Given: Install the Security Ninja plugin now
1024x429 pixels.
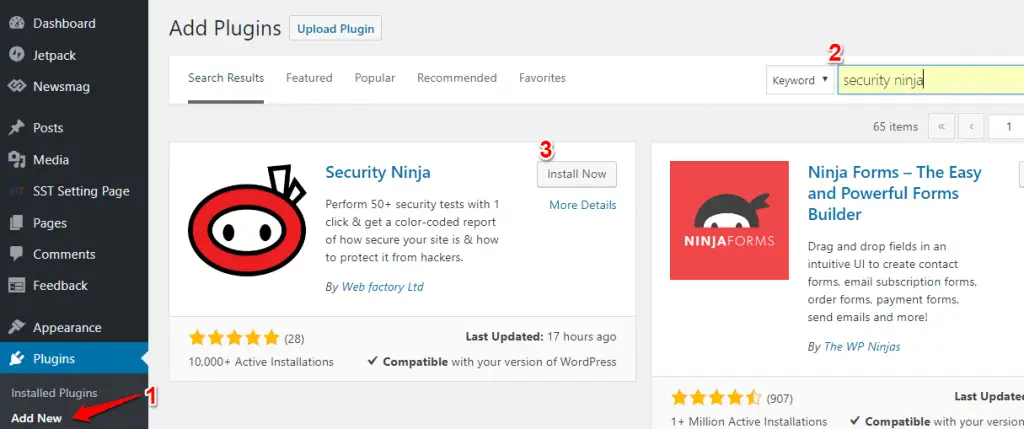Looking at the screenshot, I should [x=577, y=174].
